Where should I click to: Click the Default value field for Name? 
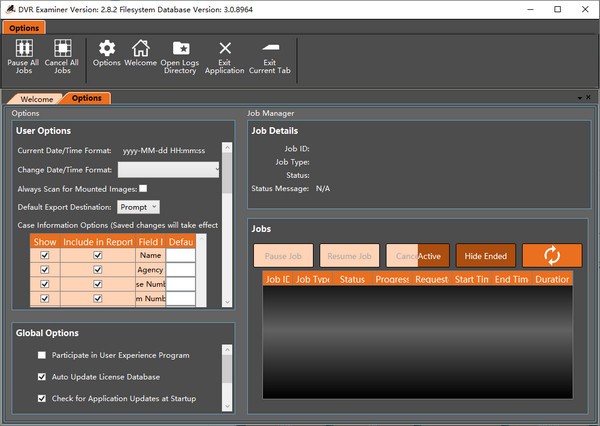(180, 256)
